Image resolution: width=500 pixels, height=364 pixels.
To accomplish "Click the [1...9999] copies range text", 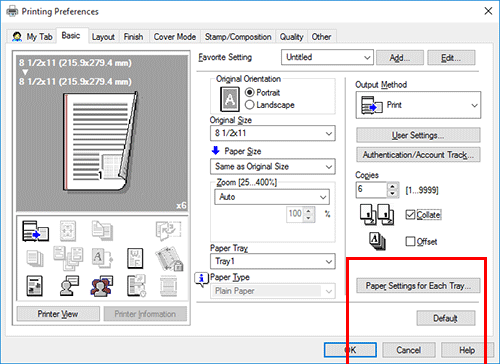I will pyautogui.click(x=422, y=190).
